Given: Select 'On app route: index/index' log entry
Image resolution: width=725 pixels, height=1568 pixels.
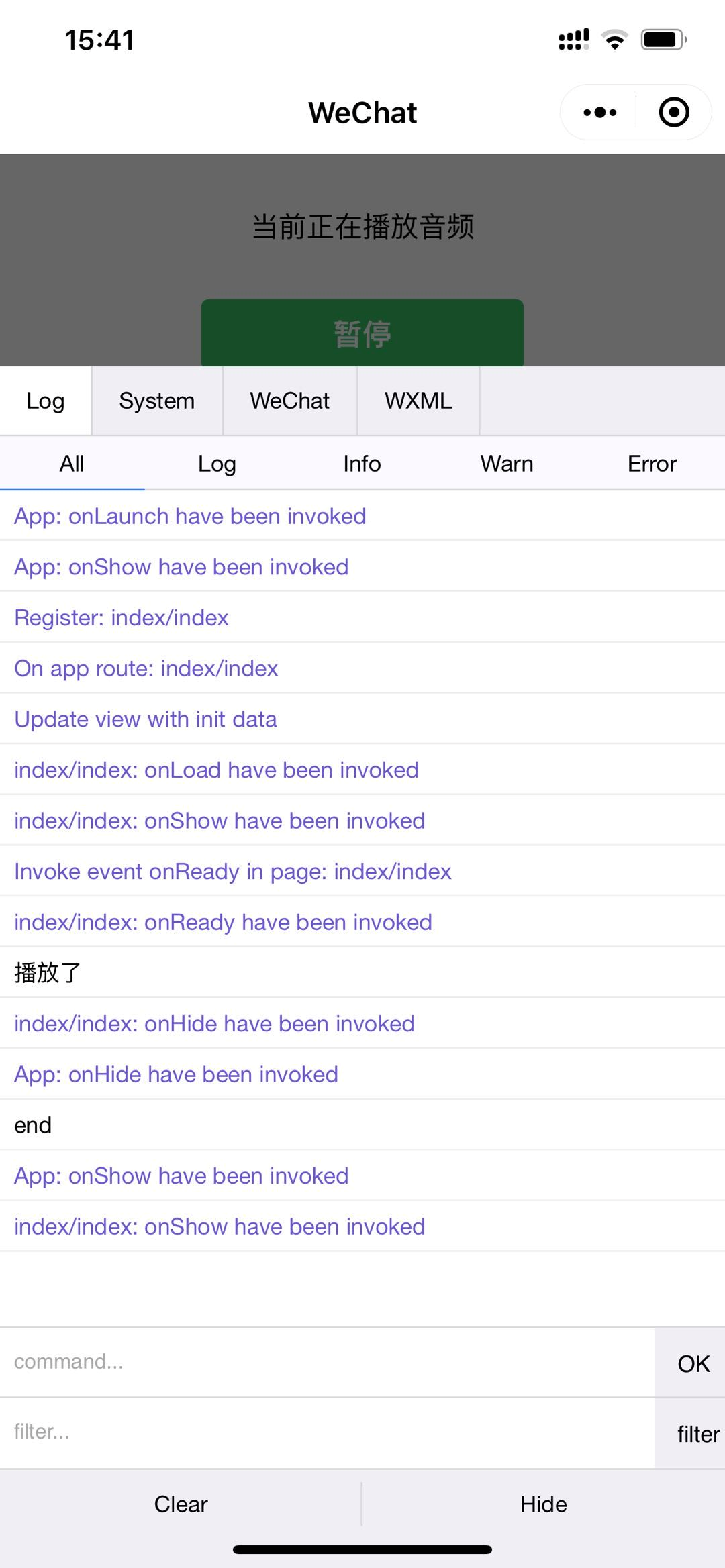Looking at the screenshot, I should coord(362,668).
